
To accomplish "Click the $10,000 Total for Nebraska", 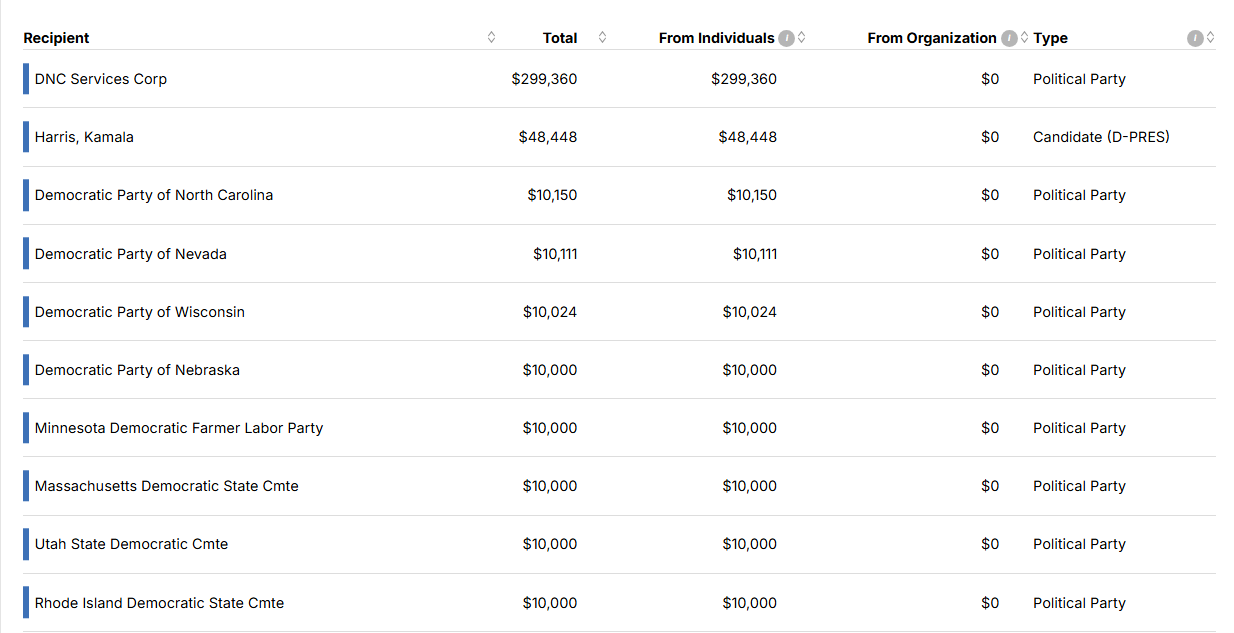I will click(x=550, y=370).
